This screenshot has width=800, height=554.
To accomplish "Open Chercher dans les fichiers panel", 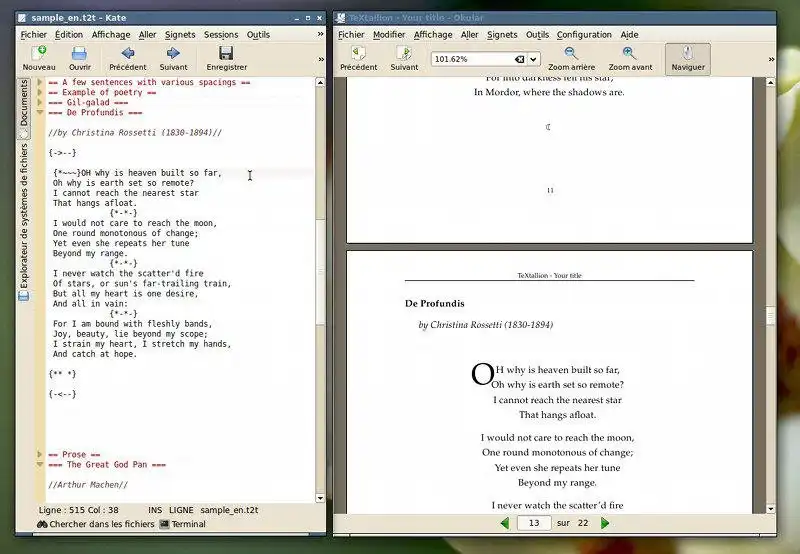I will click(x=95, y=524).
